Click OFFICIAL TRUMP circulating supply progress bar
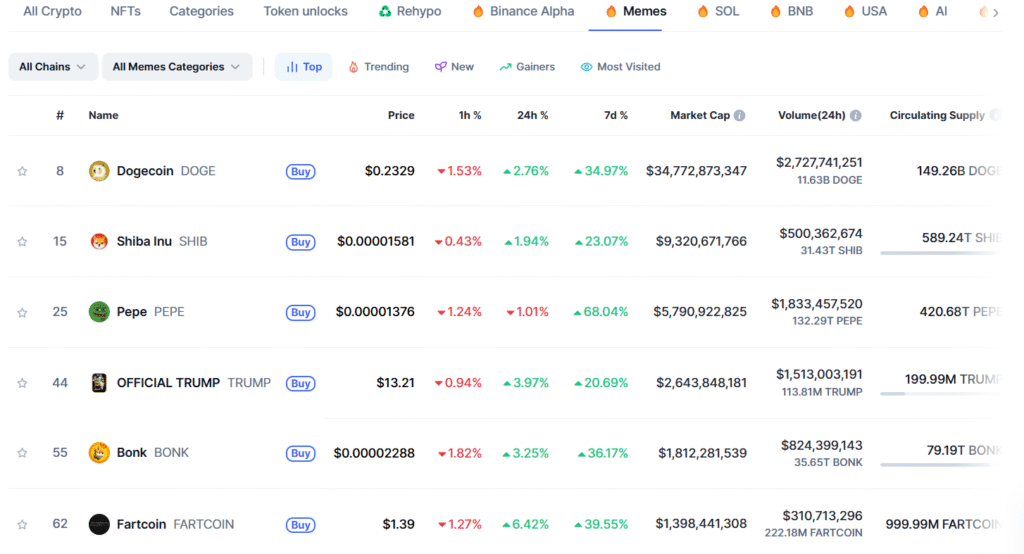Image resolution: width=1024 pixels, height=554 pixels. pyautogui.click(x=940, y=394)
